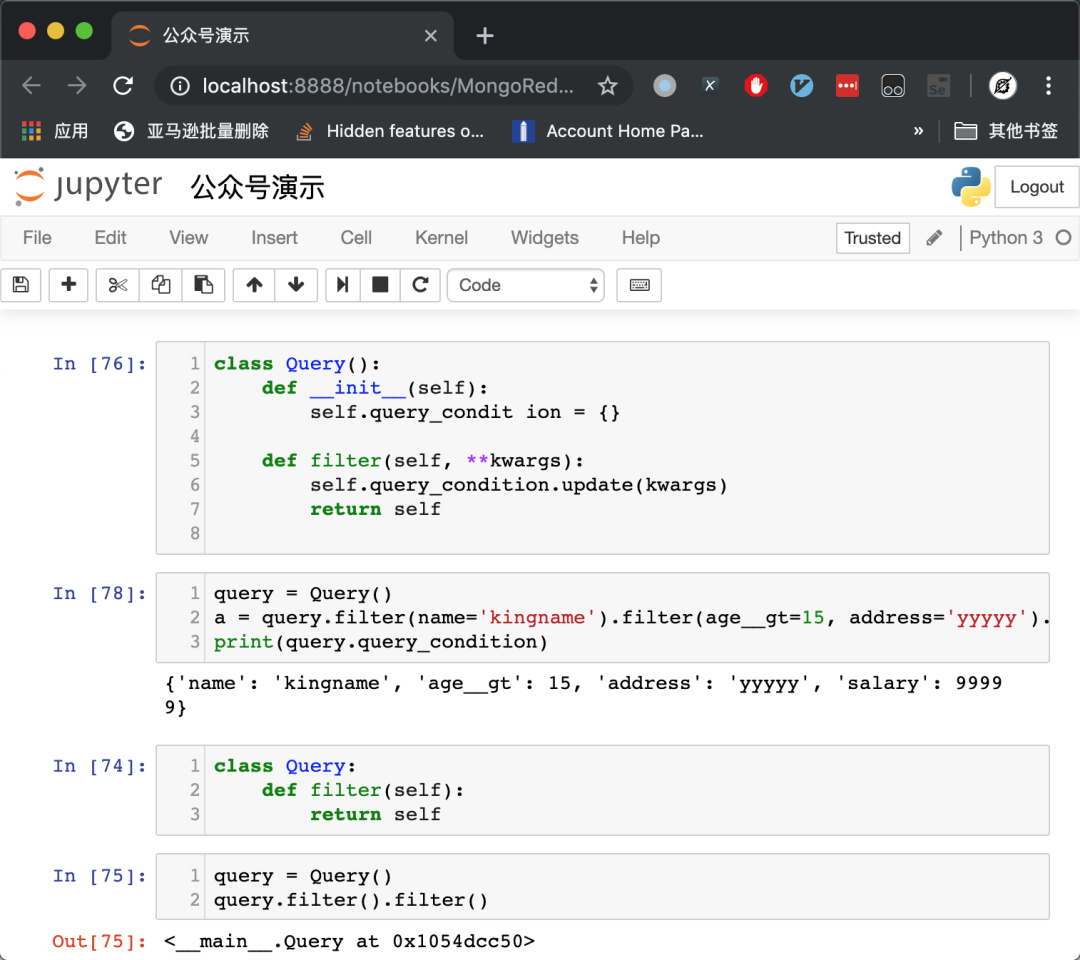Open the Kernel menu
The image size is (1080, 960).
tap(441, 238)
